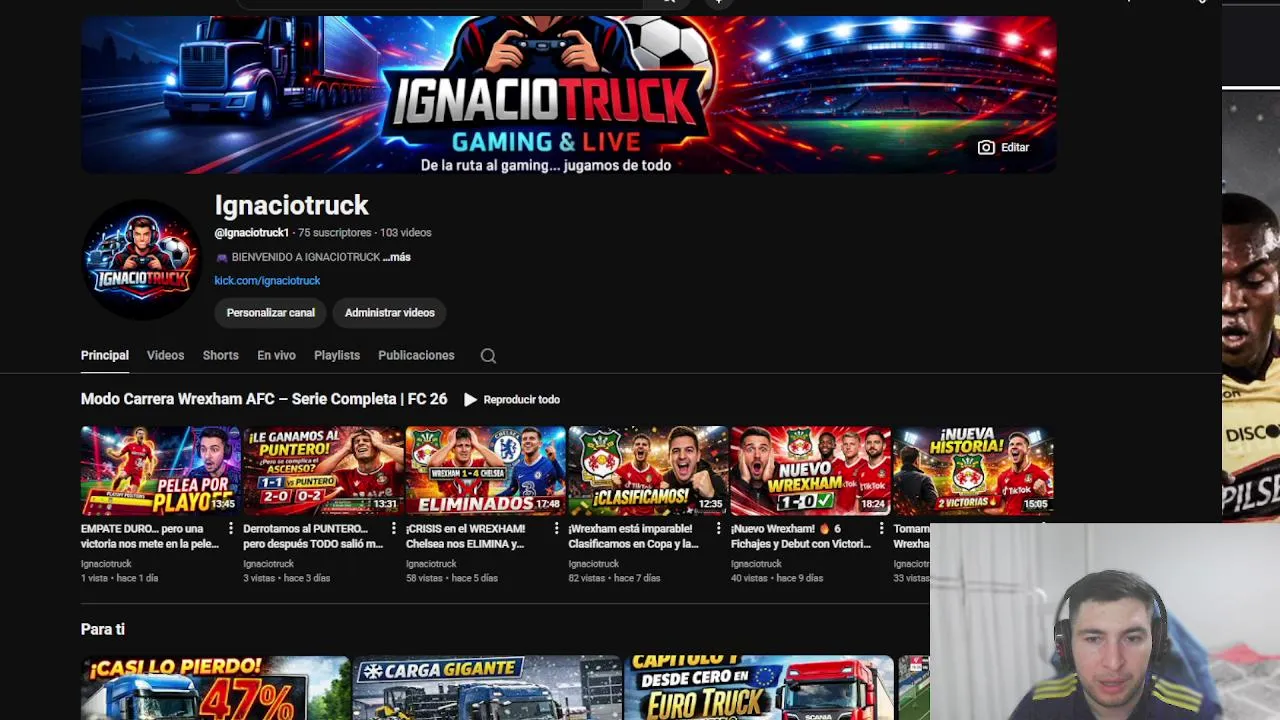The width and height of the screenshot is (1280, 720).
Task: Open options menu for Nuevo Wrexham video
Action: tap(881, 529)
